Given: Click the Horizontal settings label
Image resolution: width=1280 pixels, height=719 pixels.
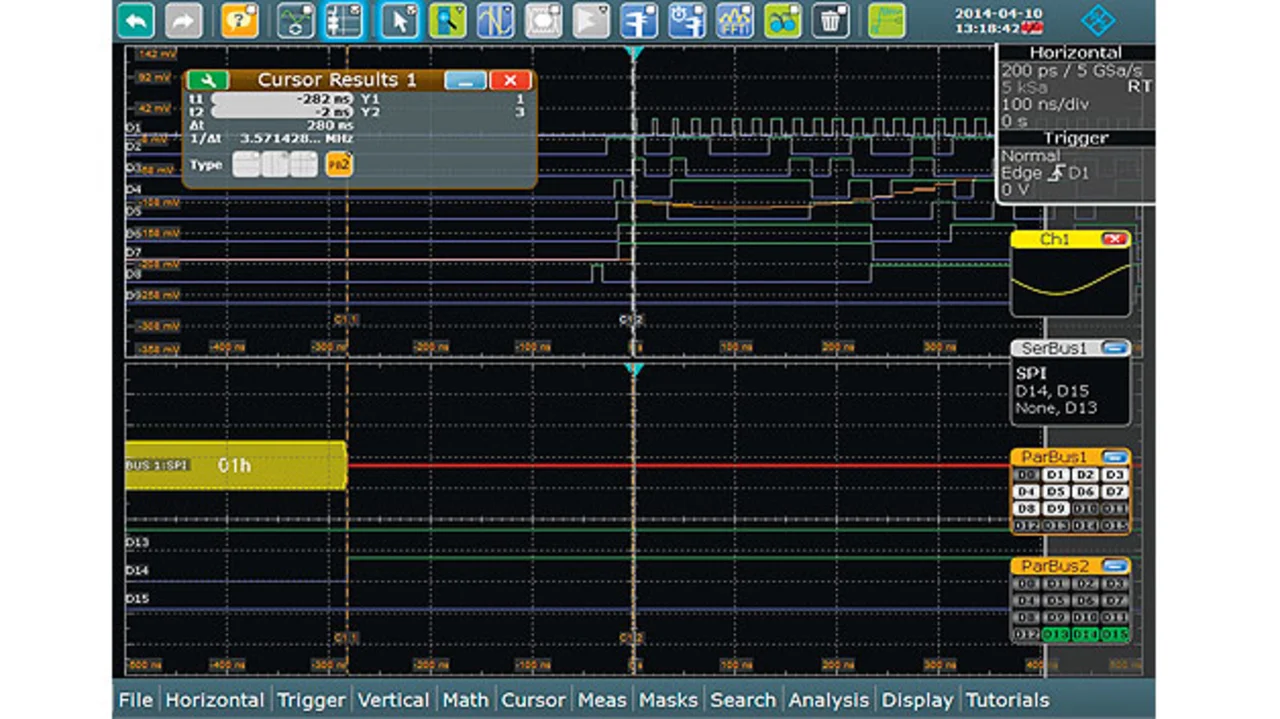Looking at the screenshot, I should (x=1075, y=53).
